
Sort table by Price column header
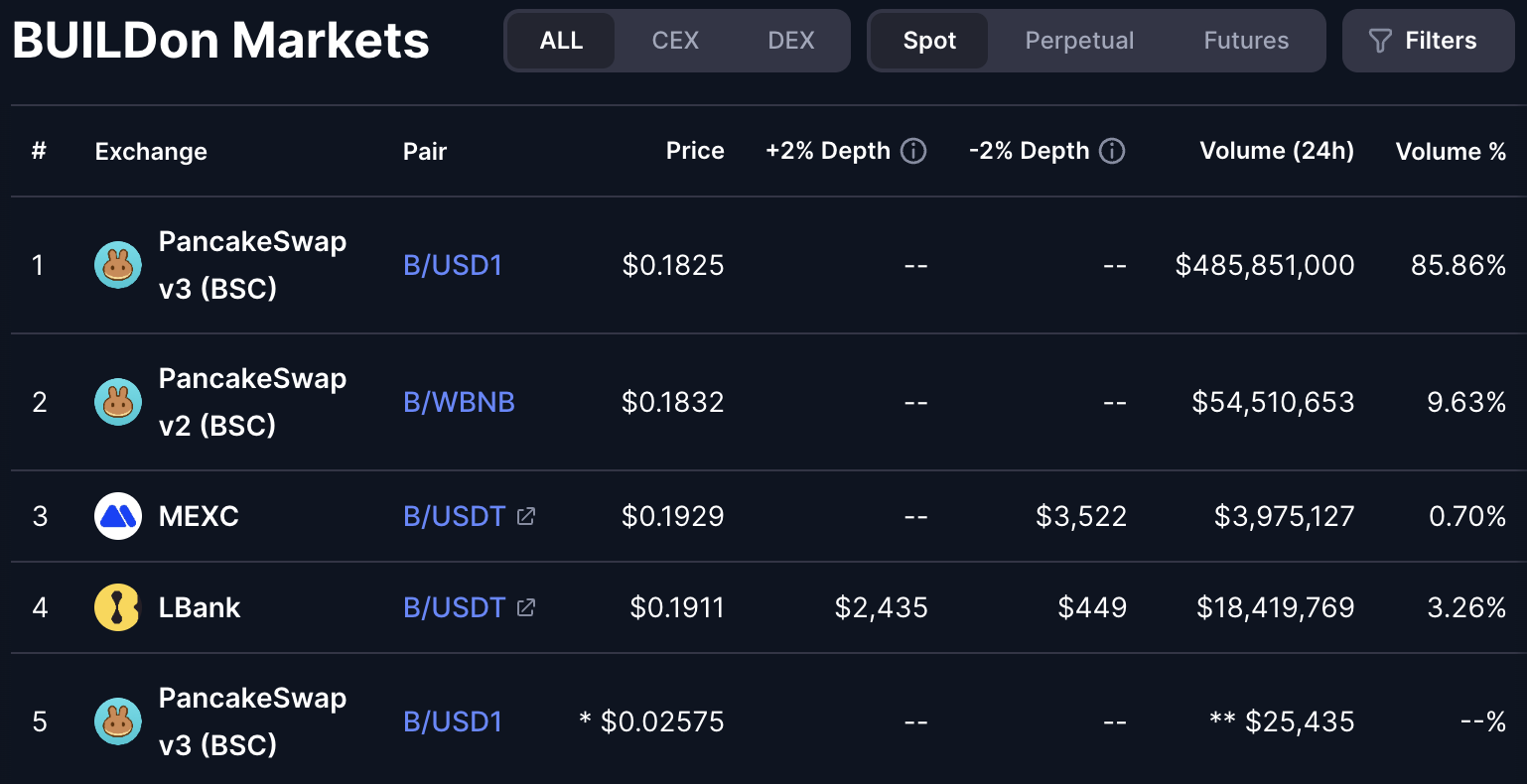point(695,151)
